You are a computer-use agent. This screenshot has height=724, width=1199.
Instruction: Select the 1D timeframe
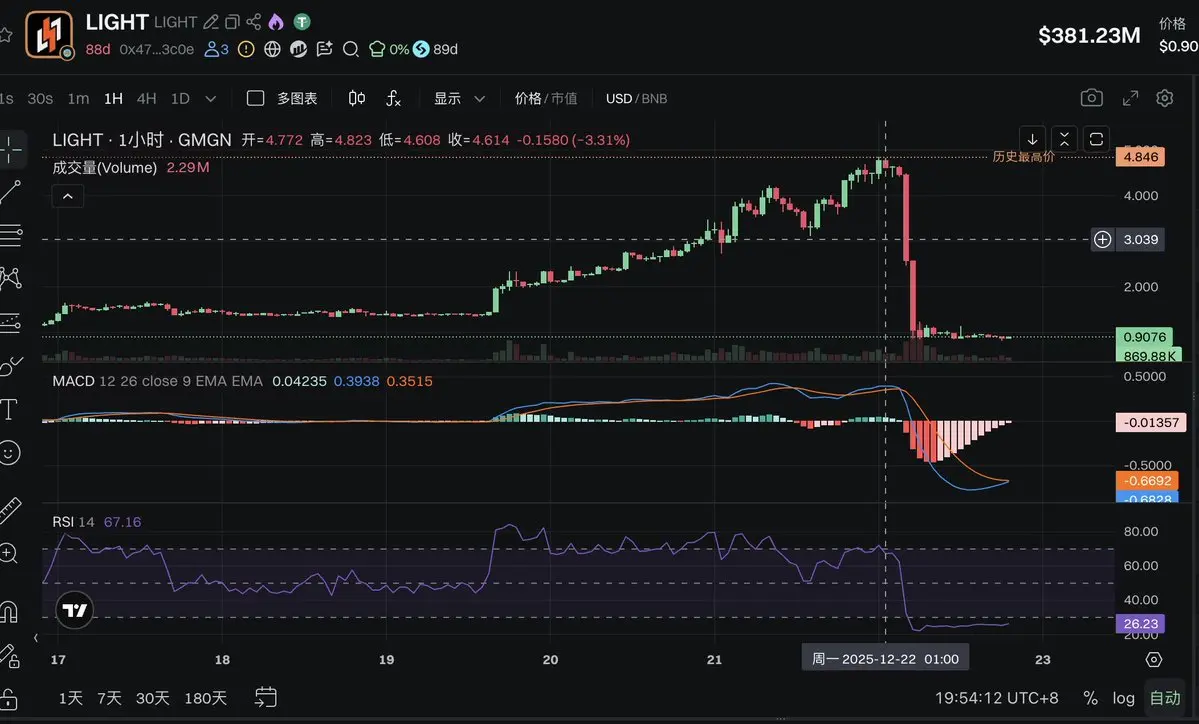pos(180,99)
